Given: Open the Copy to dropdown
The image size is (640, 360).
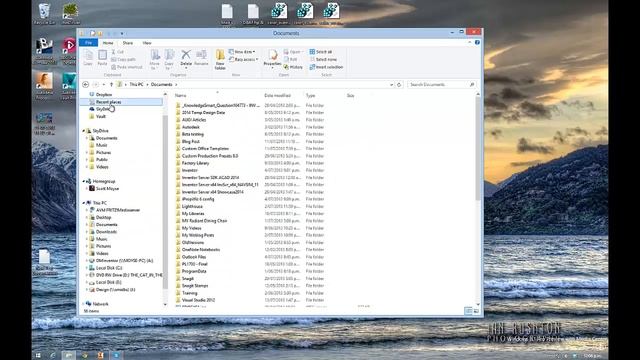Looking at the screenshot, I should tap(169, 60).
